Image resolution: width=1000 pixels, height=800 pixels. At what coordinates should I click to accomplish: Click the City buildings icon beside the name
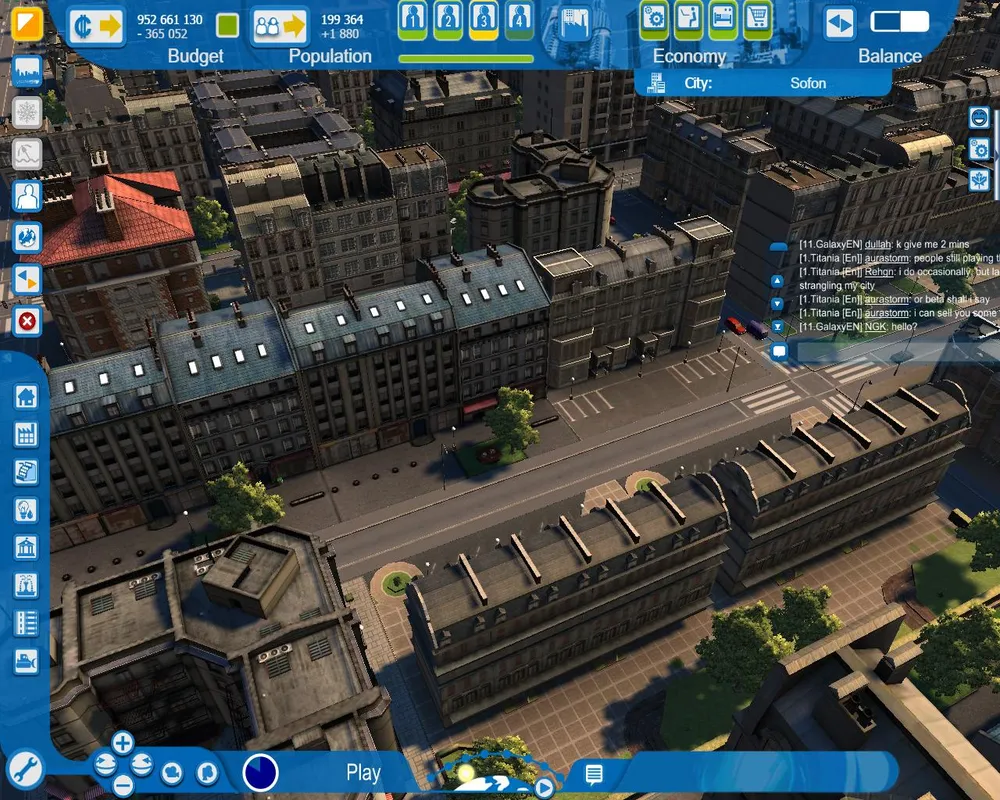[656, 83]
